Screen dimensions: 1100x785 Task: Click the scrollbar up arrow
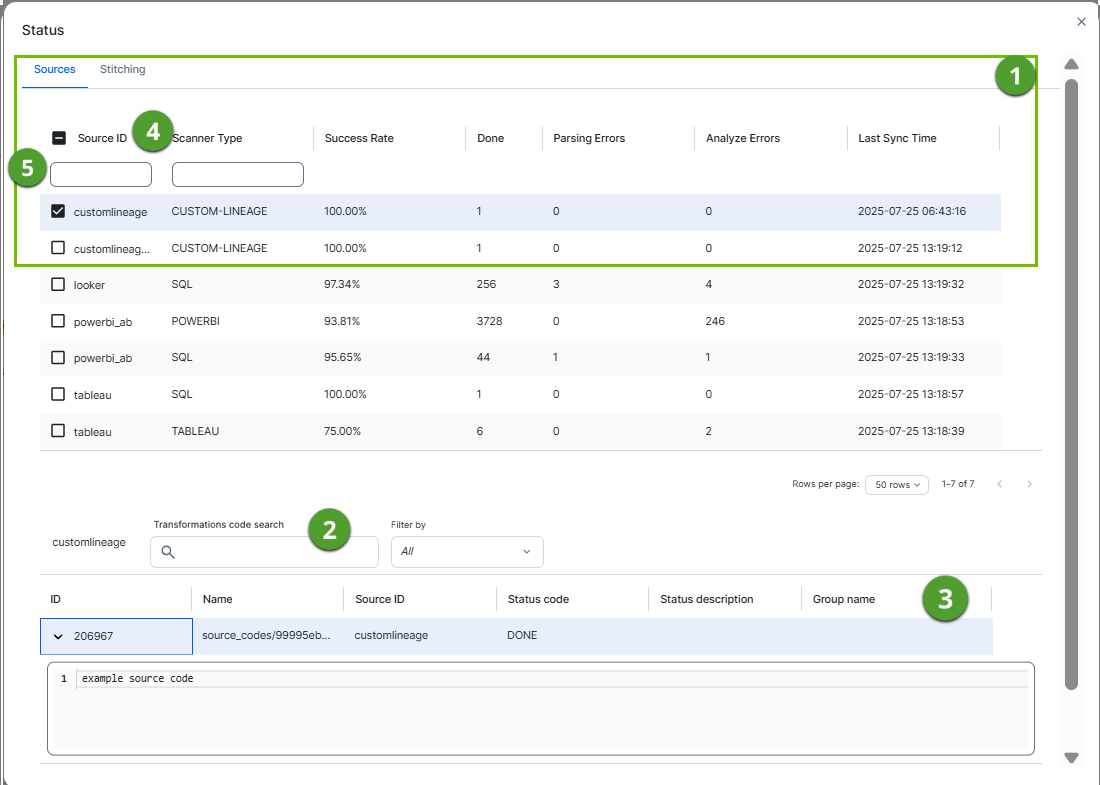click(x=1071, y=64)
